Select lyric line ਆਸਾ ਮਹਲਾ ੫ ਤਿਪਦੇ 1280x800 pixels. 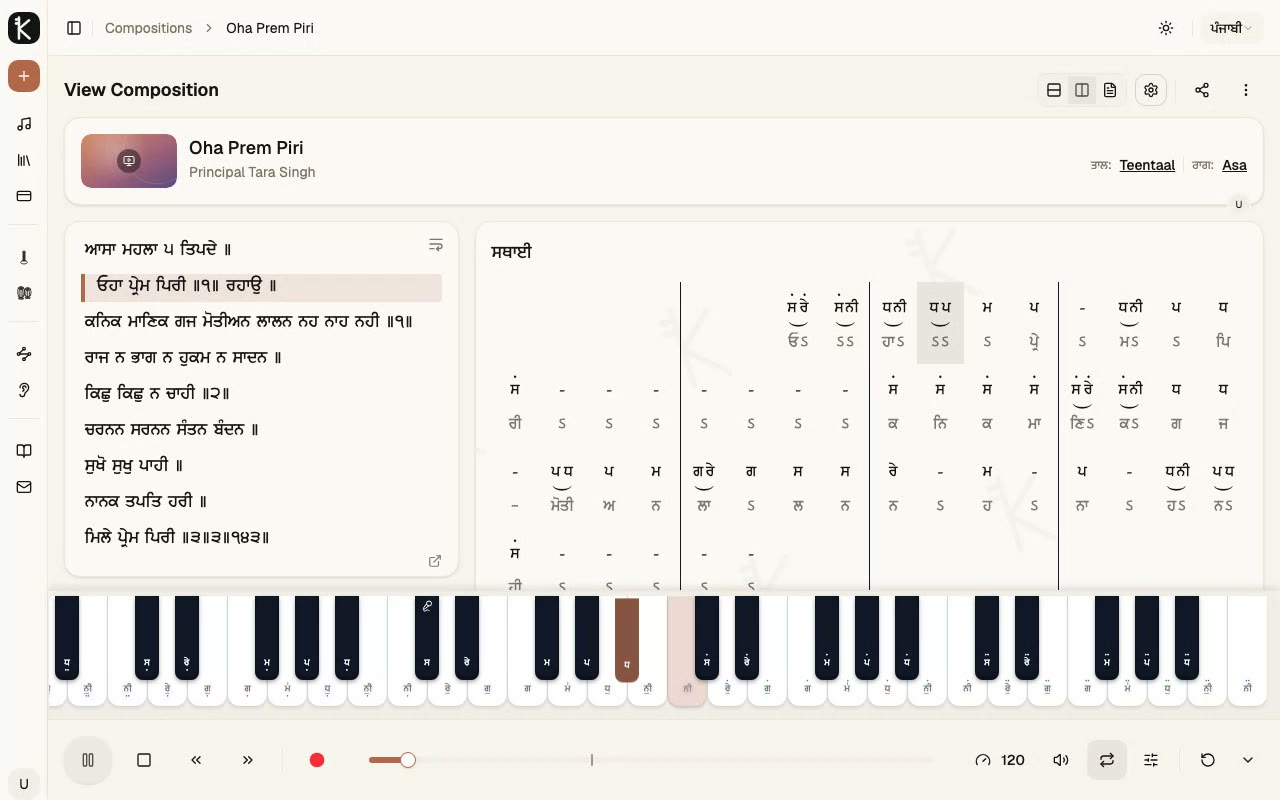point(158,249)
